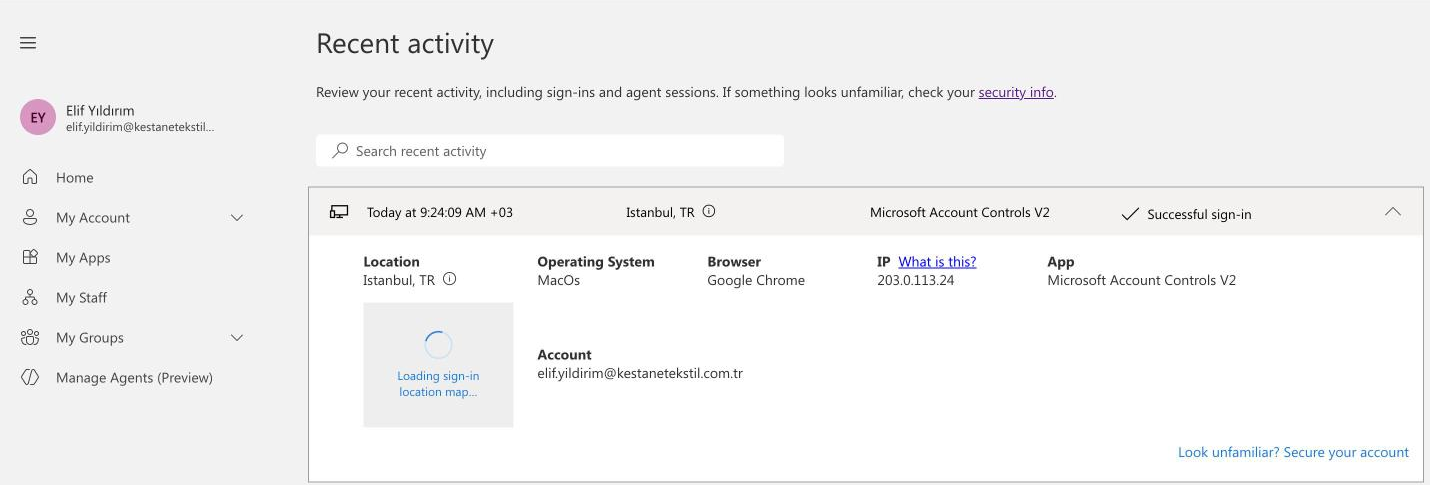The width and height of the screenshot is (1430, 485).
Task: Click the My Groups people icon
Action: coord(30,337)
